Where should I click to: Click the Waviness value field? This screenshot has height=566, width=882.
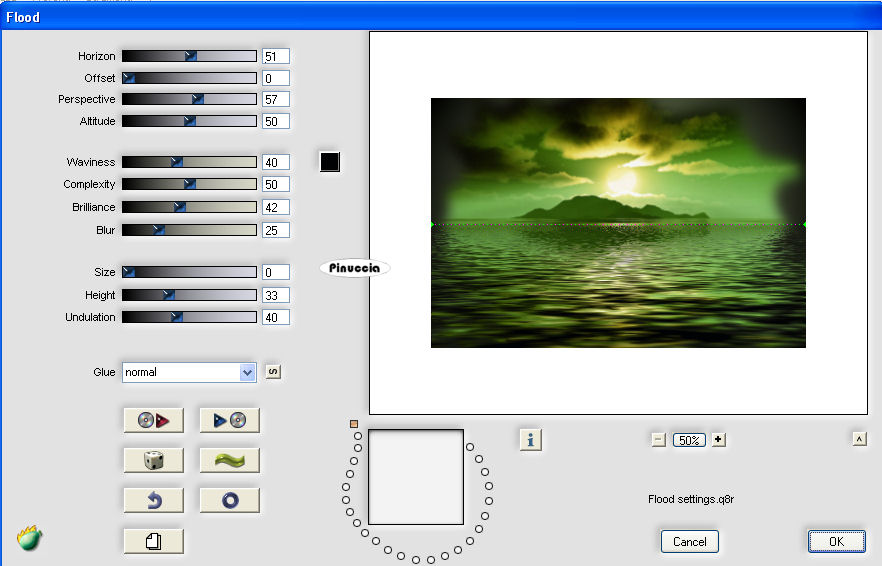(276, 163)
